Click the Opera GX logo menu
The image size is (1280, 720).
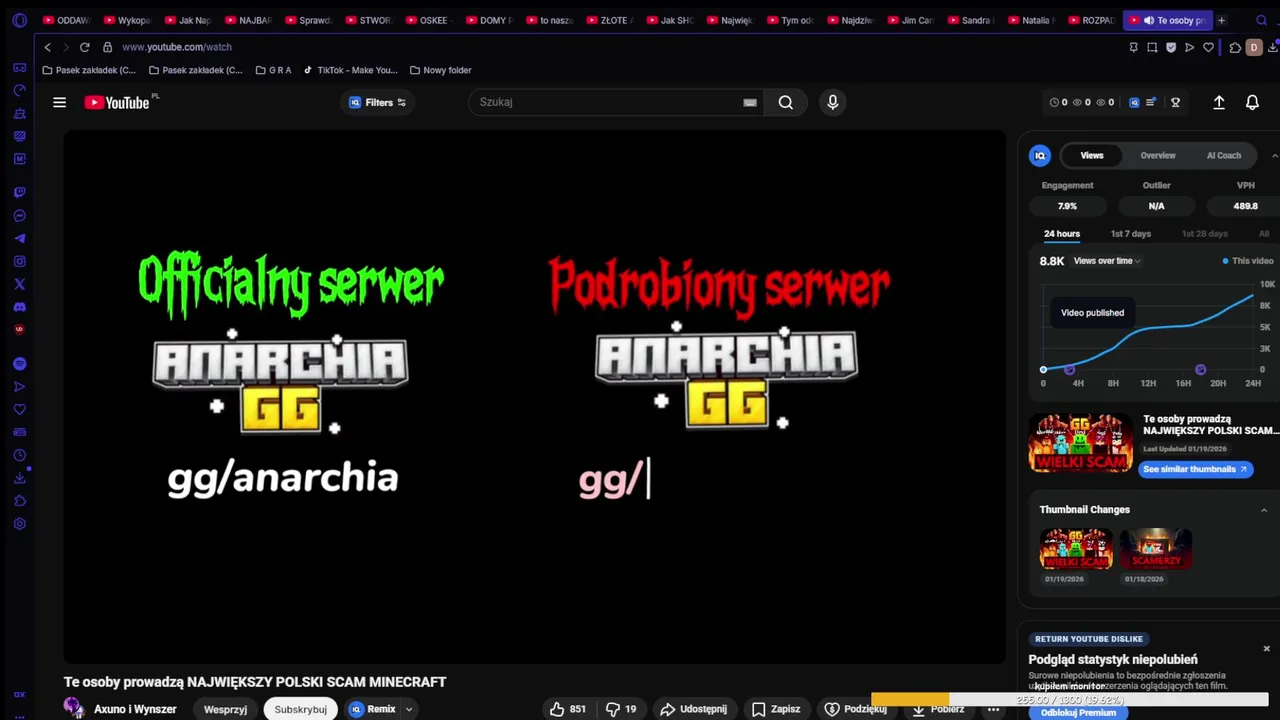click(x=19, y=20)
